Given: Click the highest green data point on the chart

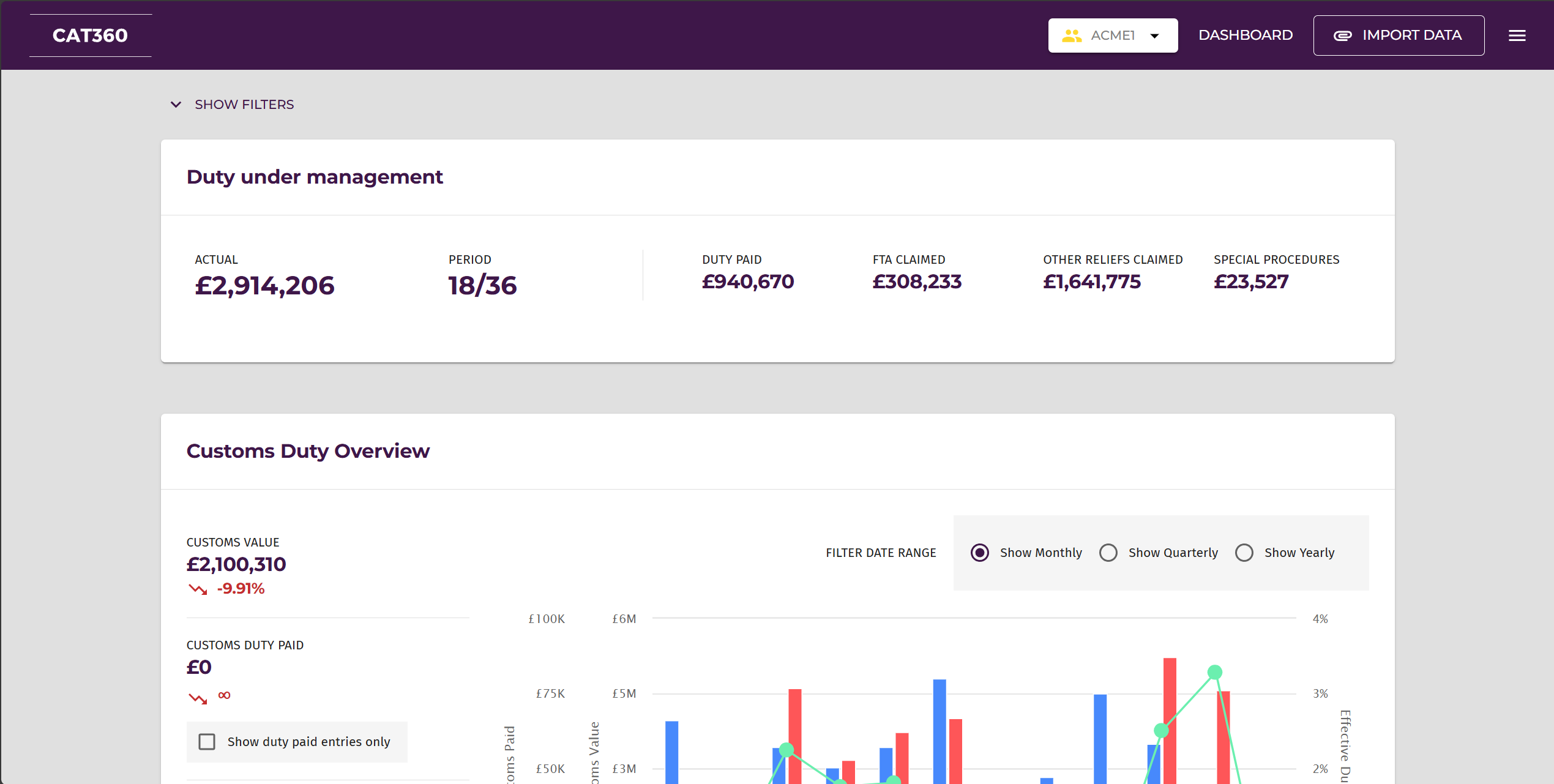Looking at the screenshot, I should [1214, 672].
